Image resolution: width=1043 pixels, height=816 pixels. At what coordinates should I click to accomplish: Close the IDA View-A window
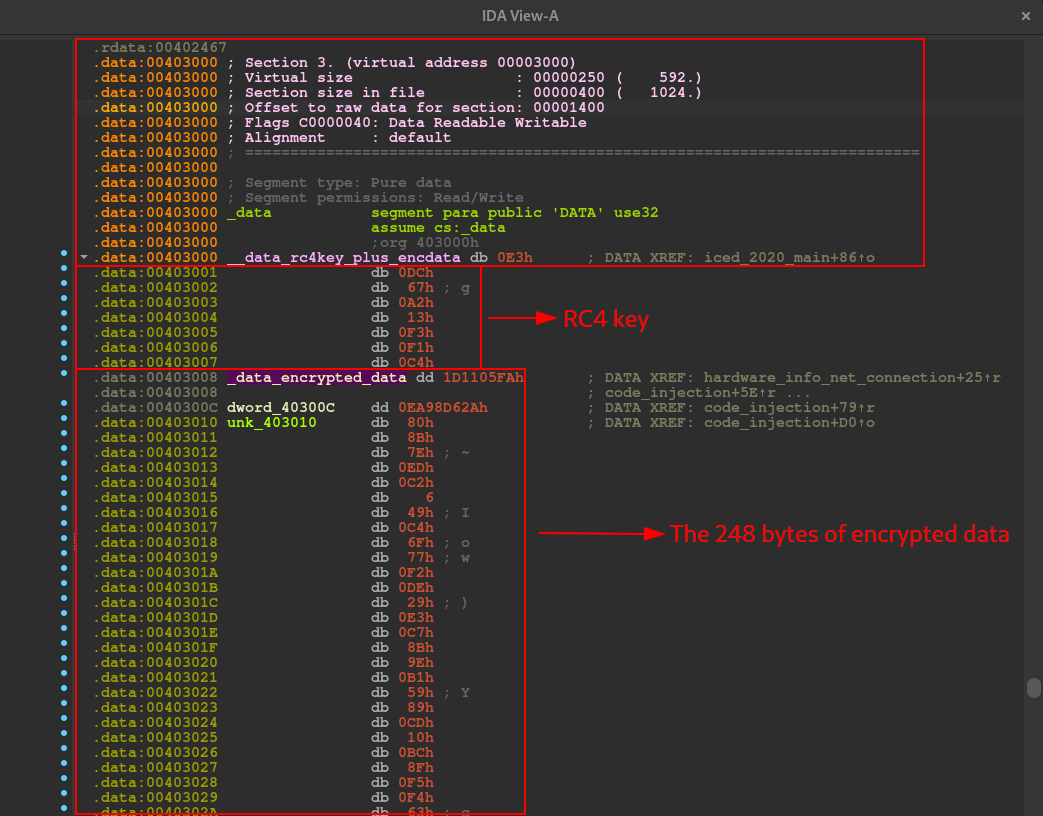pyautogui.click(x=1024, y=16)
